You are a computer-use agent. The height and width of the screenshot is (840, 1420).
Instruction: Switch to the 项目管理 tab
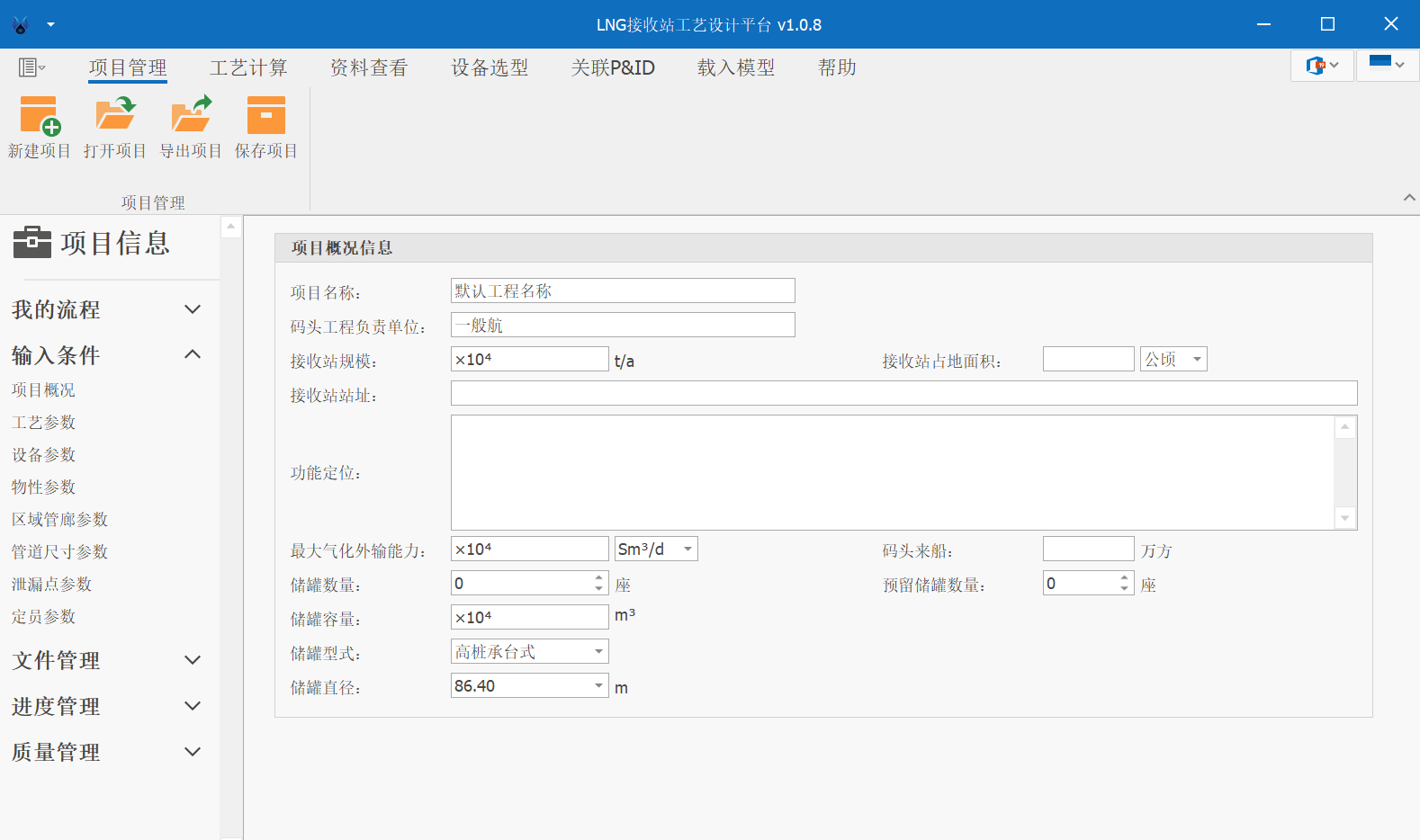pyautogui.click(x=128, y=67)
